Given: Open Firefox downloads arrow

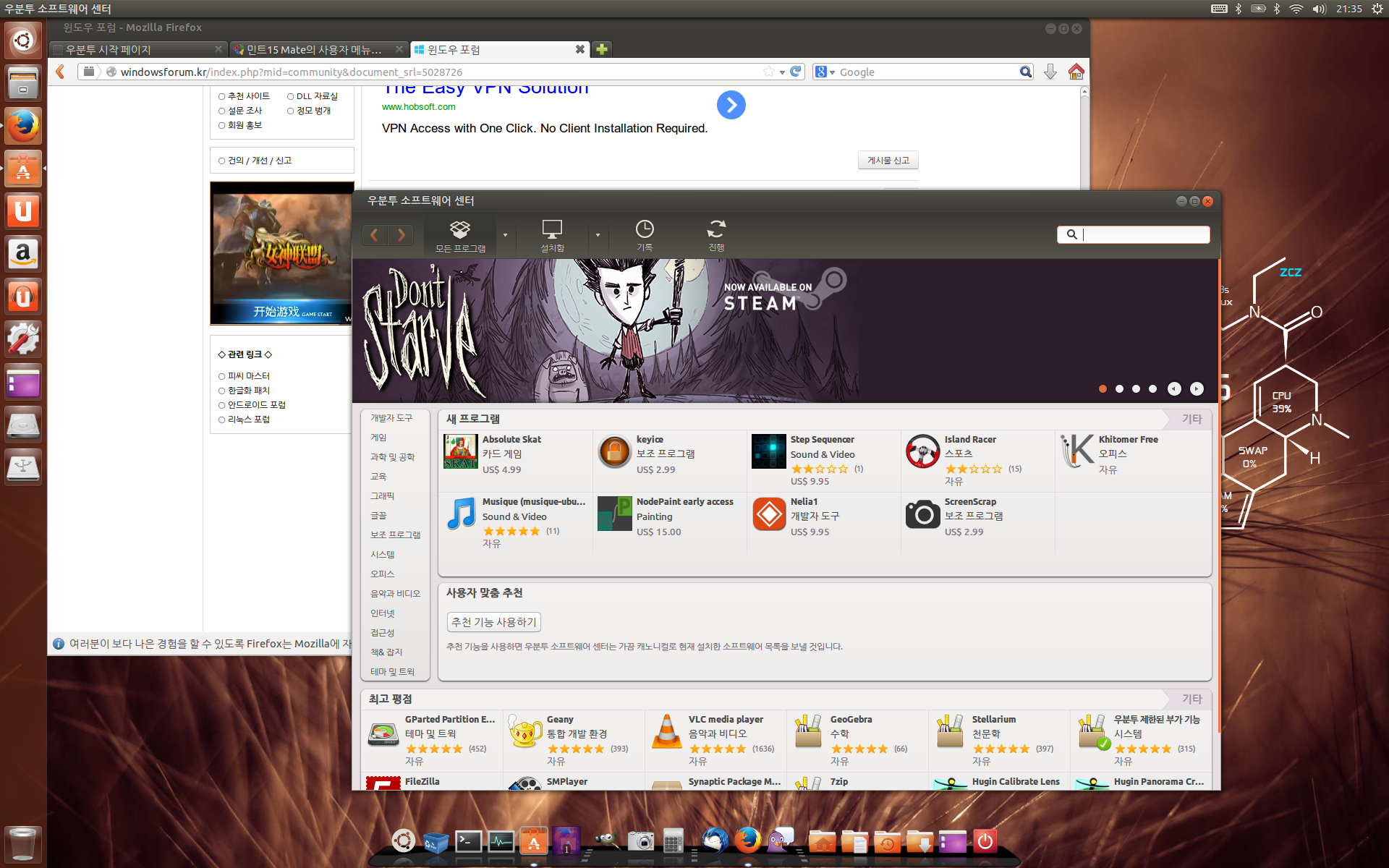Looking at the screenshot, I should tap(1050, 72).
